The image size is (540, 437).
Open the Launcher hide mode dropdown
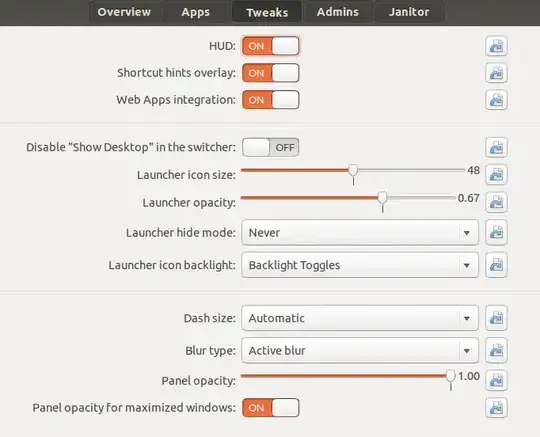pos(360,232)
